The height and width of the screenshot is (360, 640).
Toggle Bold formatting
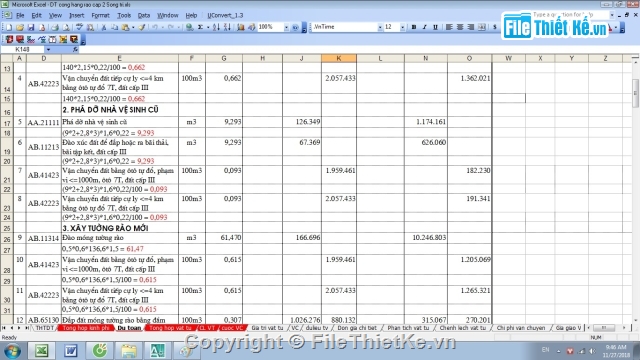[x=413, y=27]
